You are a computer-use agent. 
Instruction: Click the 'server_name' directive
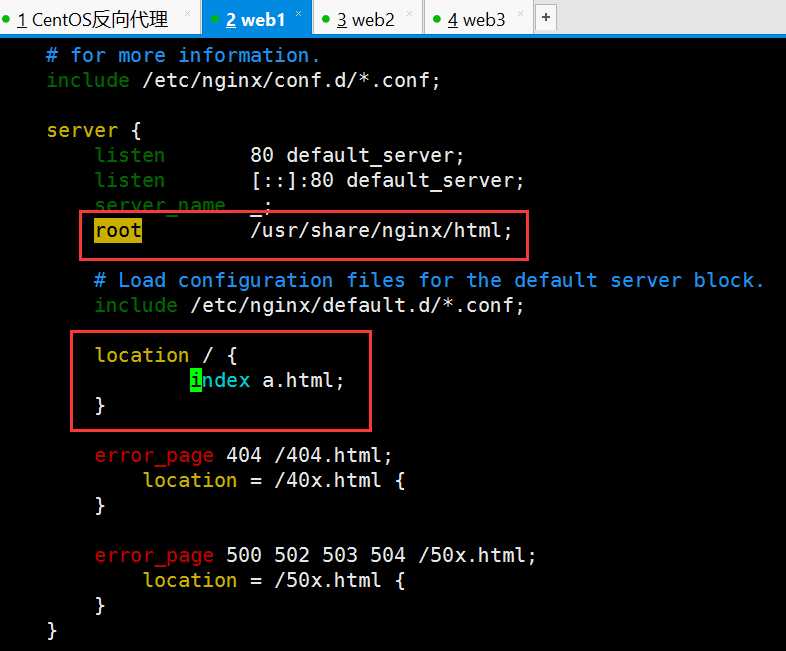coord(160,204)
